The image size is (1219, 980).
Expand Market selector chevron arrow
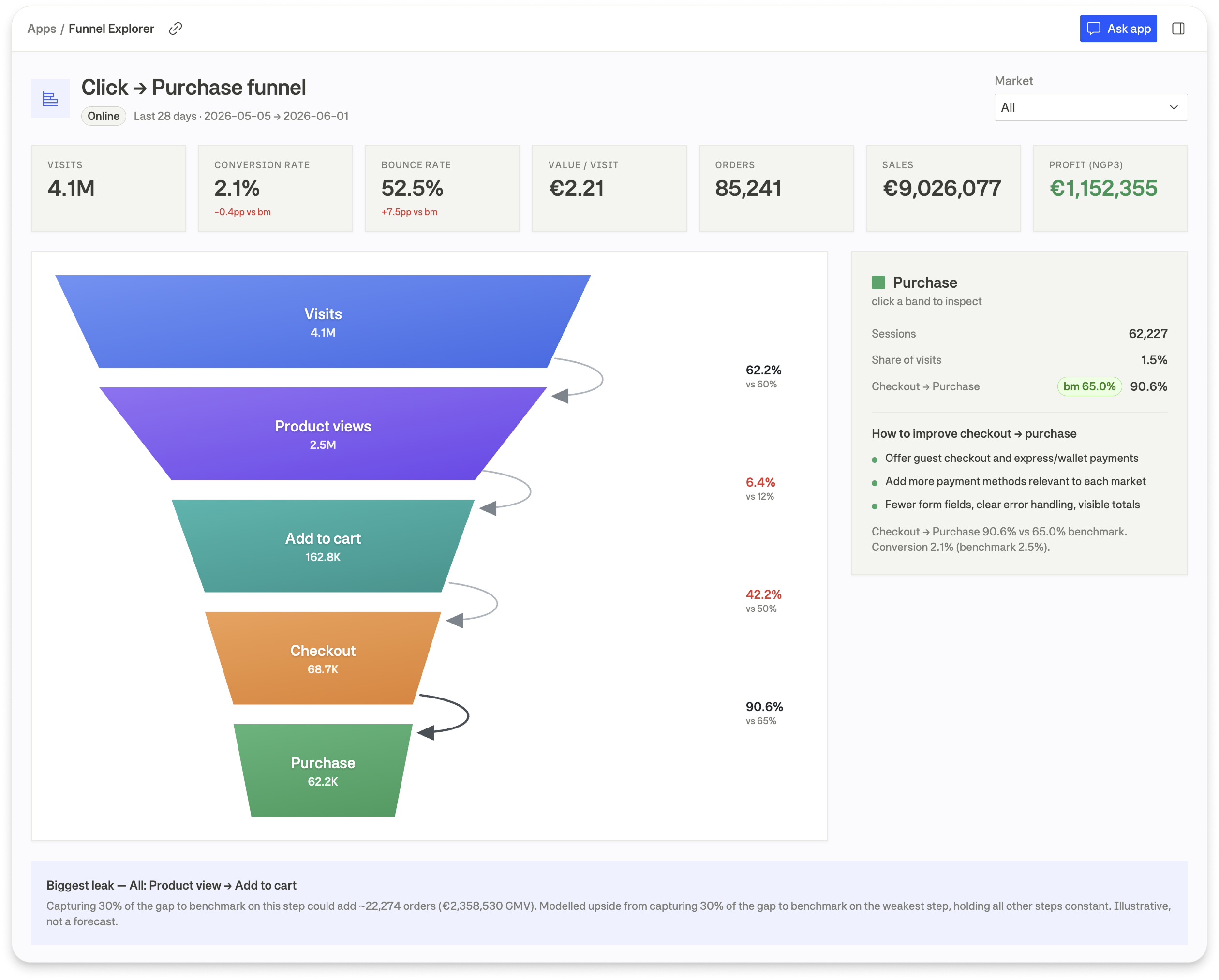click(1174, 107)
